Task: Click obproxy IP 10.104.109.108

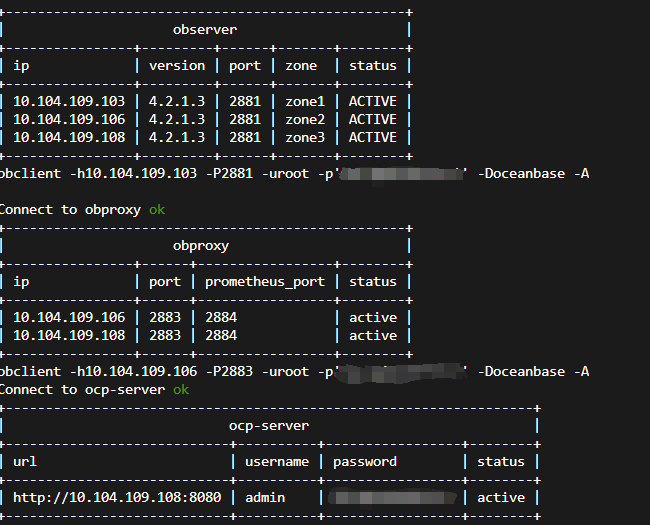Action: [69, 335]
